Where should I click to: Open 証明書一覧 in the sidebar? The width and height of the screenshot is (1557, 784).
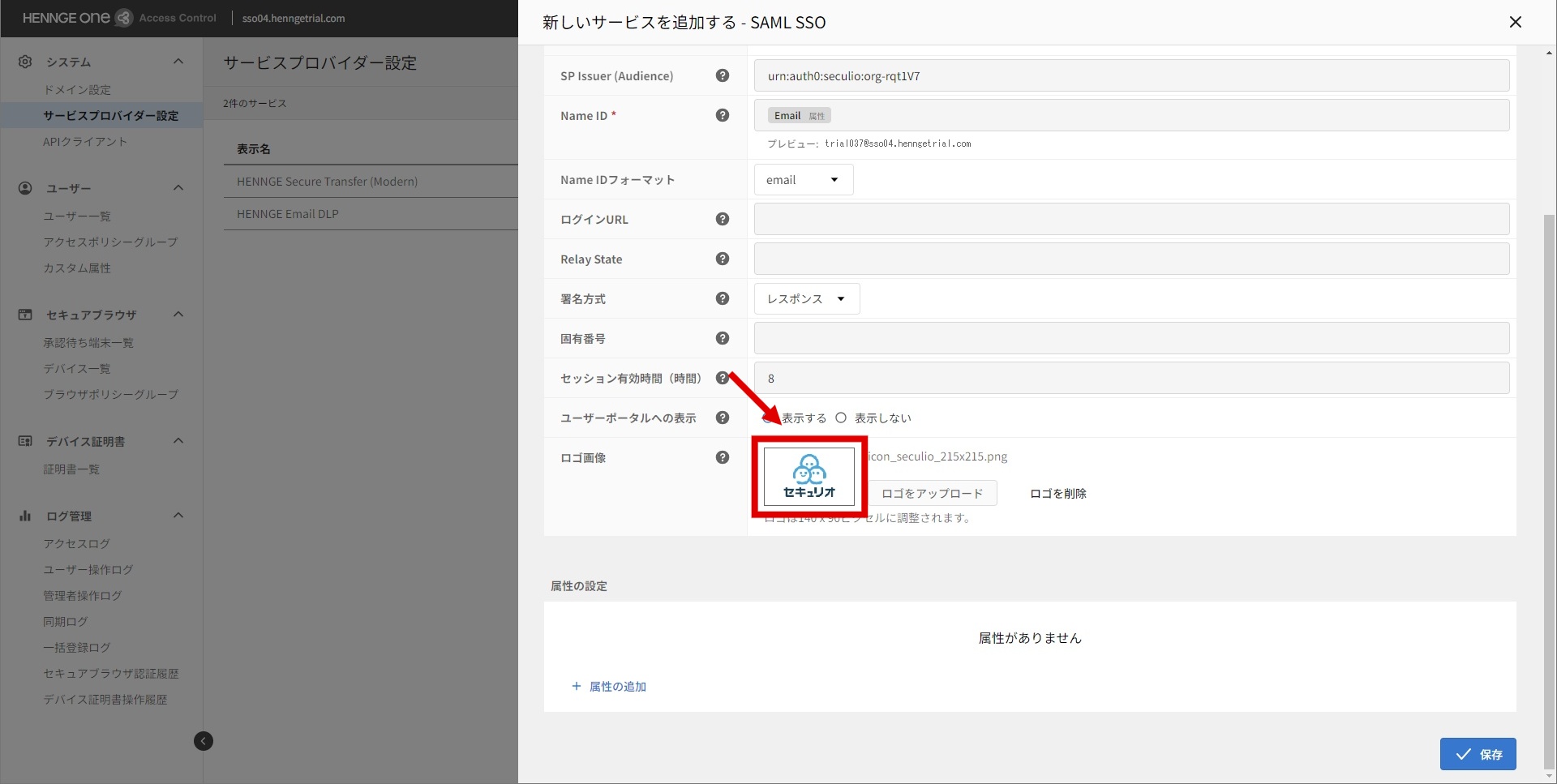click(71, 469)
